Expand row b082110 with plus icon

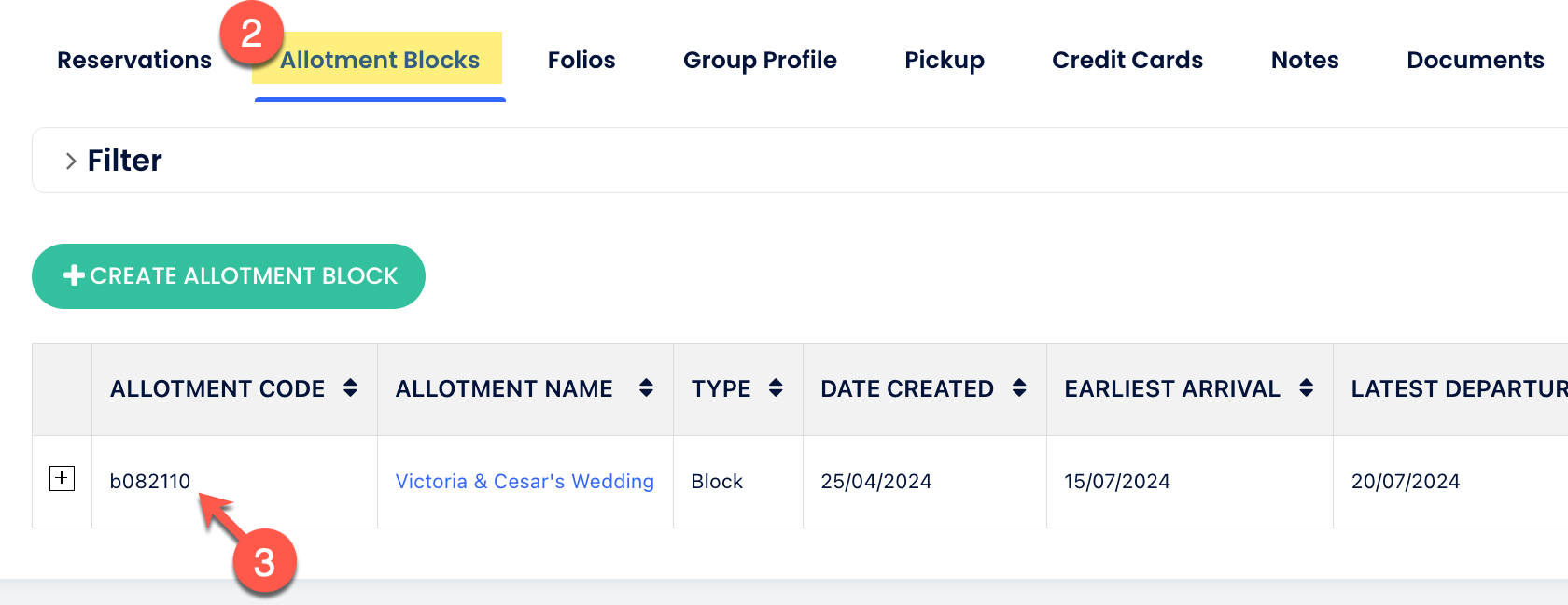[x=62, y=479]
